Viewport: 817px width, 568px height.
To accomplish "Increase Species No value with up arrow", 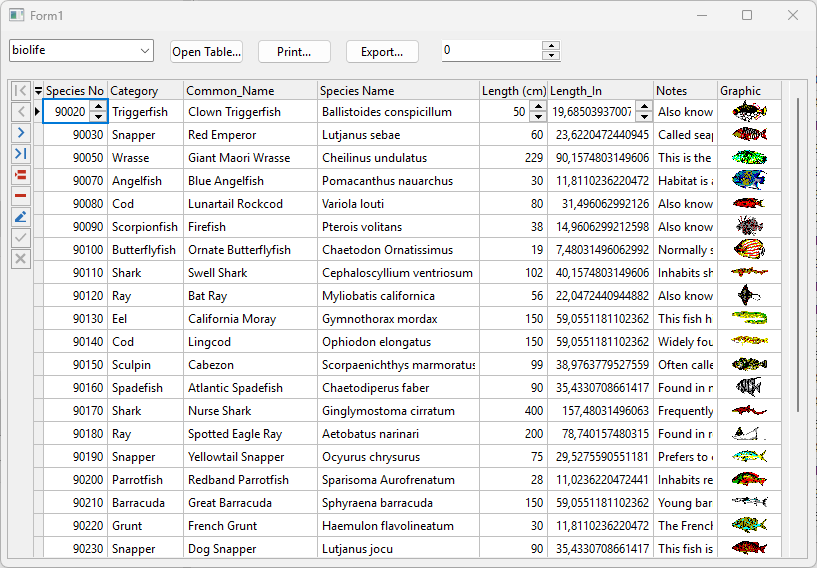I will coord(98,107).
